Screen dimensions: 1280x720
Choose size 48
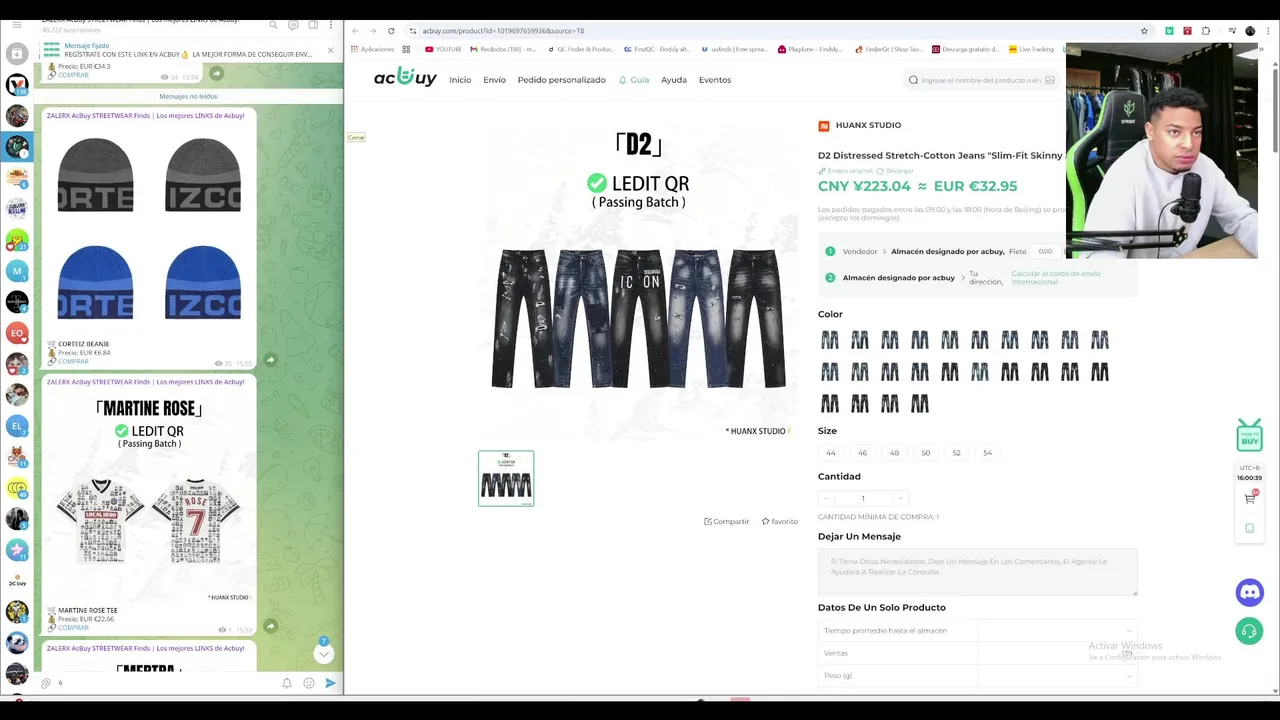pyautogui.click(x=894, y=453)
